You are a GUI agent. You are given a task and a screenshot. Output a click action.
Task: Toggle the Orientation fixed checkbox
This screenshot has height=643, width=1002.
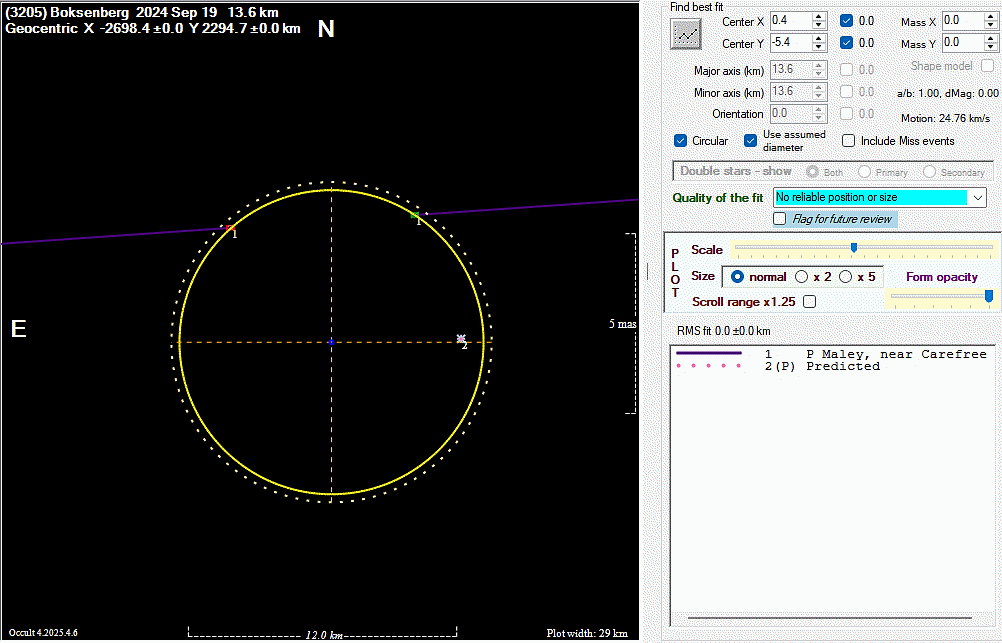tap(847, 114)
